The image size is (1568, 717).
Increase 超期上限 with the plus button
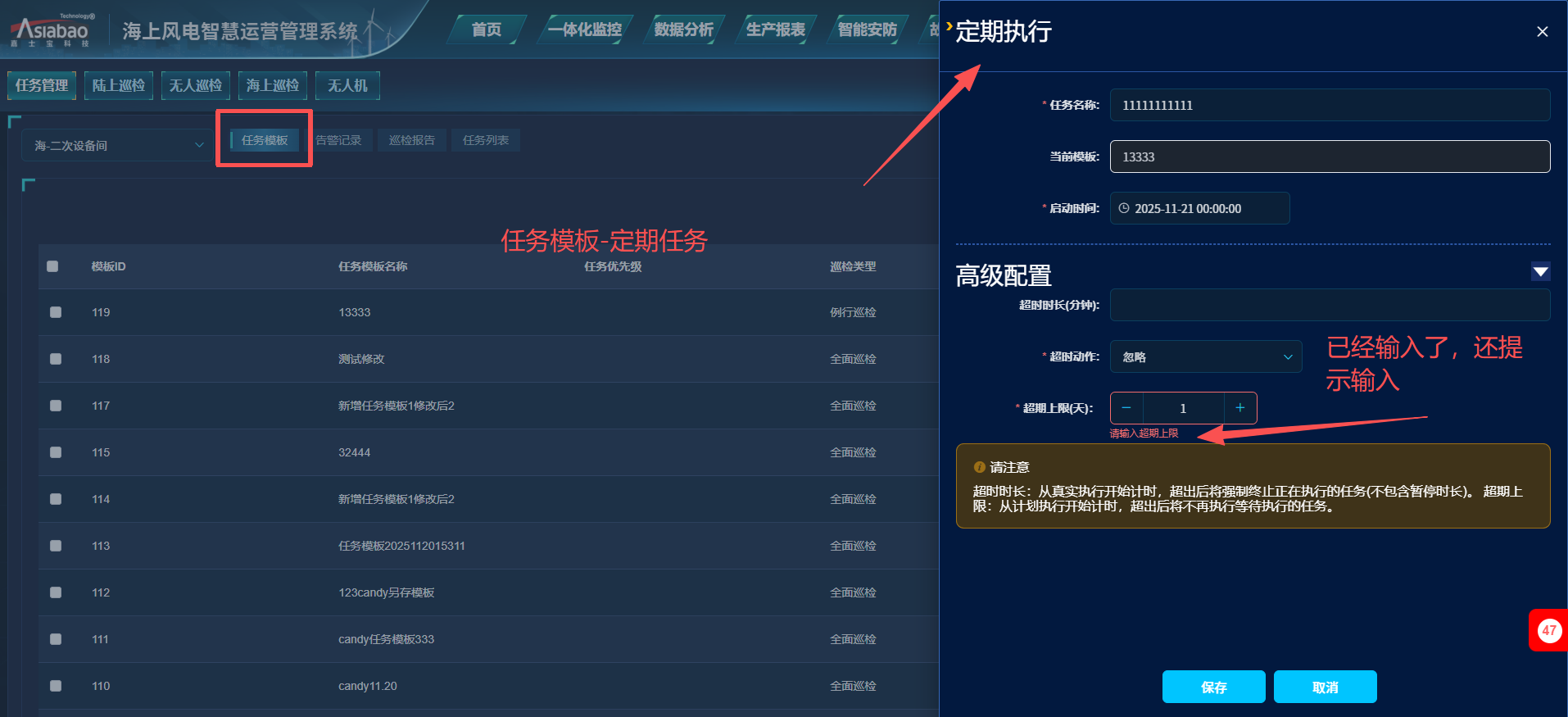(x=1240, y=408)
